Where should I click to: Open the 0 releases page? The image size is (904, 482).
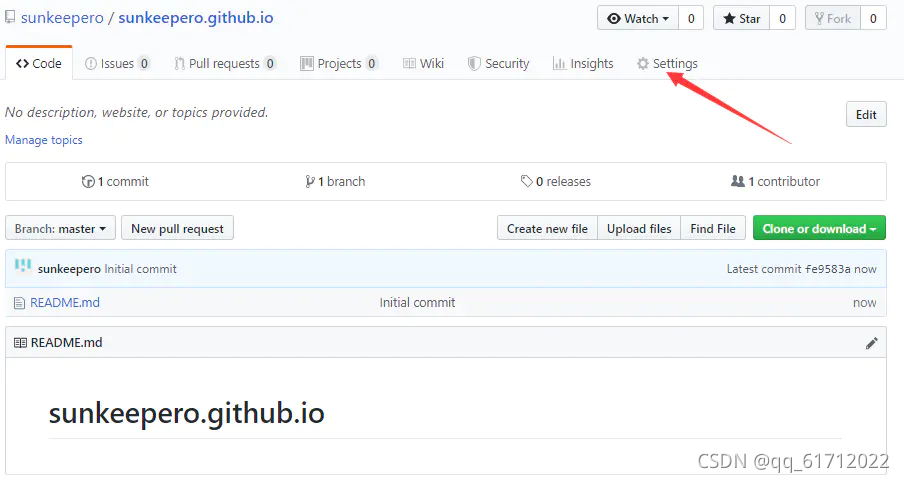[x=556, y=182]
